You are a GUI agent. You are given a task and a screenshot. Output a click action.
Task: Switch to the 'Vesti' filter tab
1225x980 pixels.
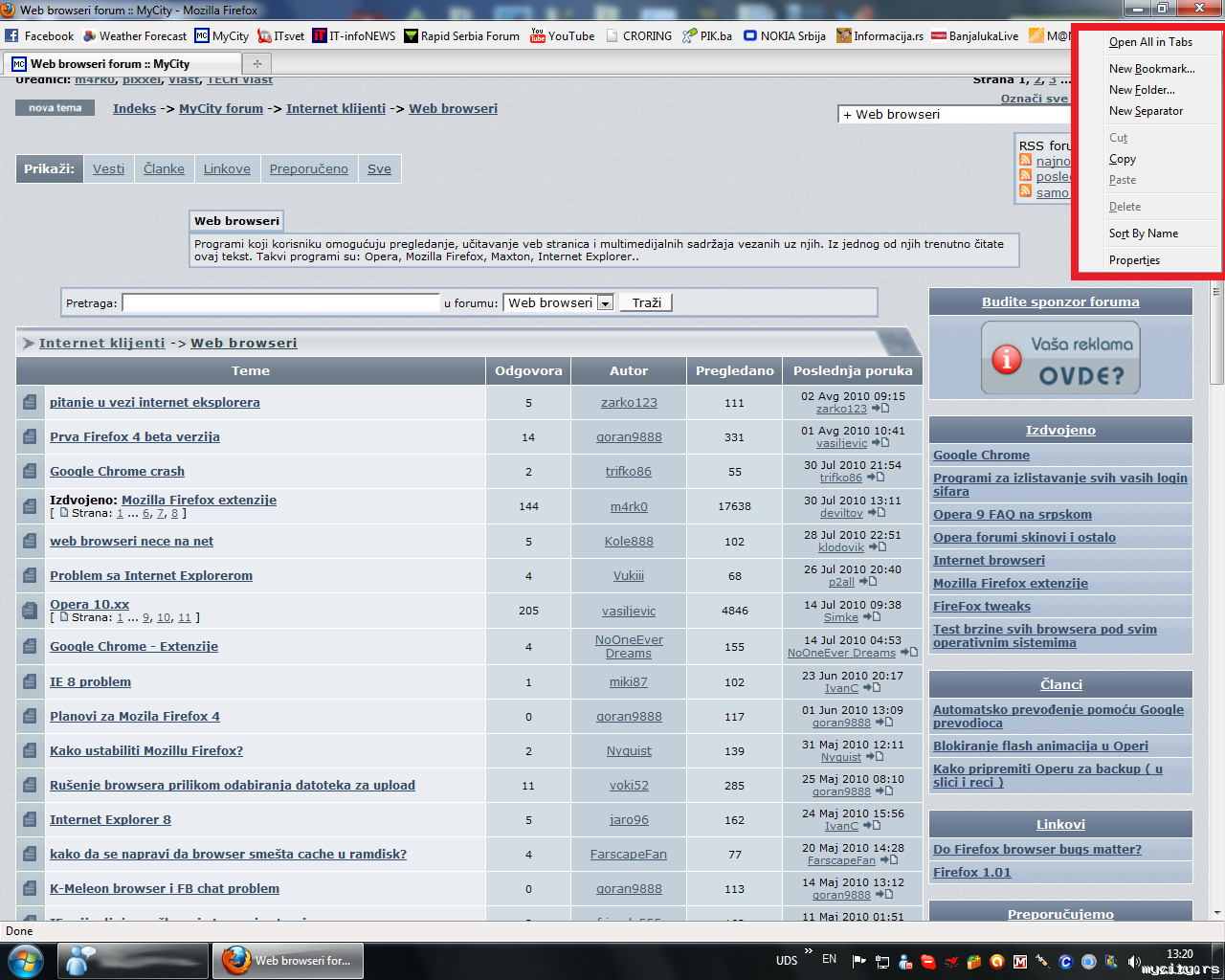pyautogui.click(x=108, y=168)
